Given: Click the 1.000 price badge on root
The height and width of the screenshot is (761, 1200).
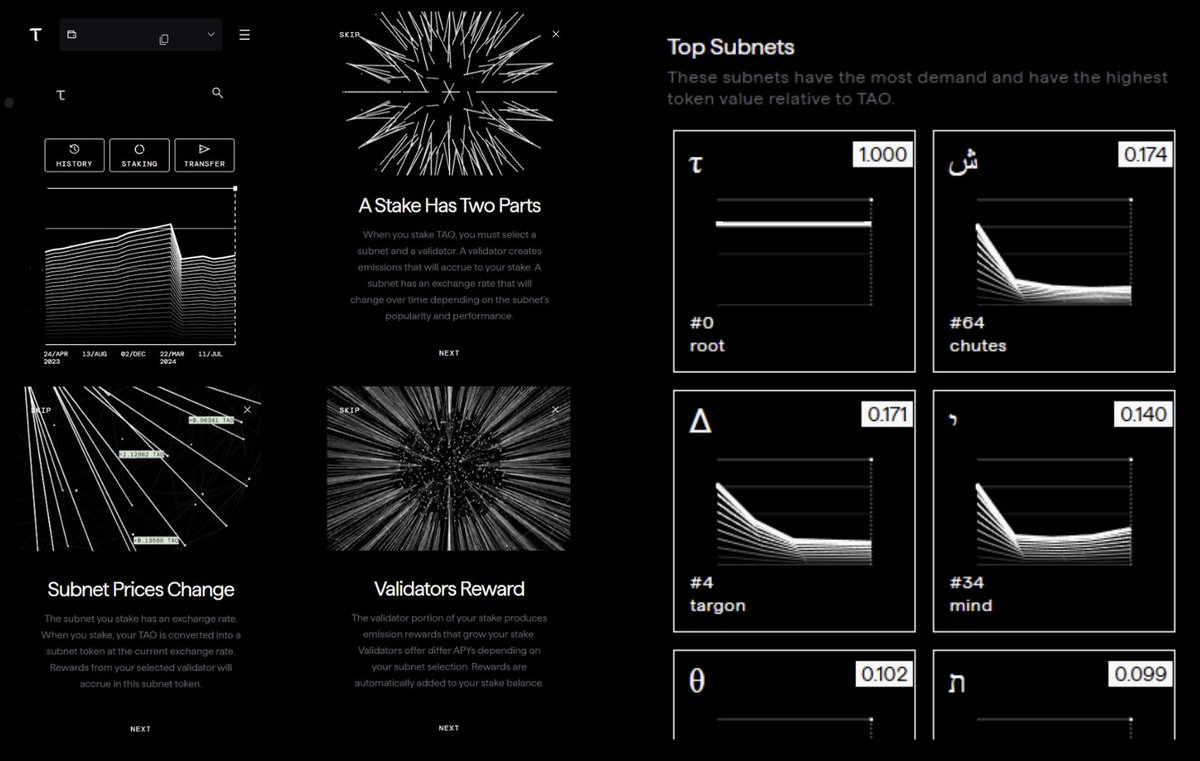Looking at the screenshot, I should click(x=881, y=154).
